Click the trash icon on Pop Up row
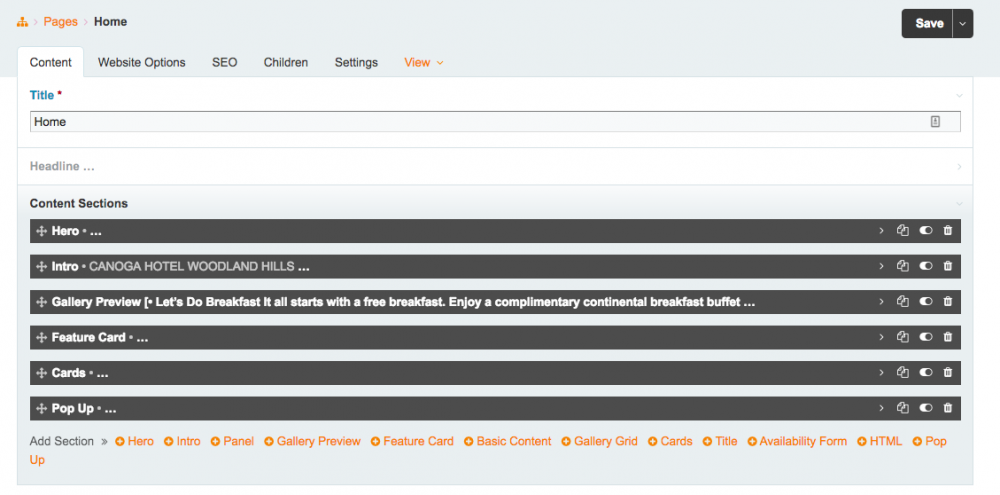This screenshot has width=1000, height=495. [948, 408]
